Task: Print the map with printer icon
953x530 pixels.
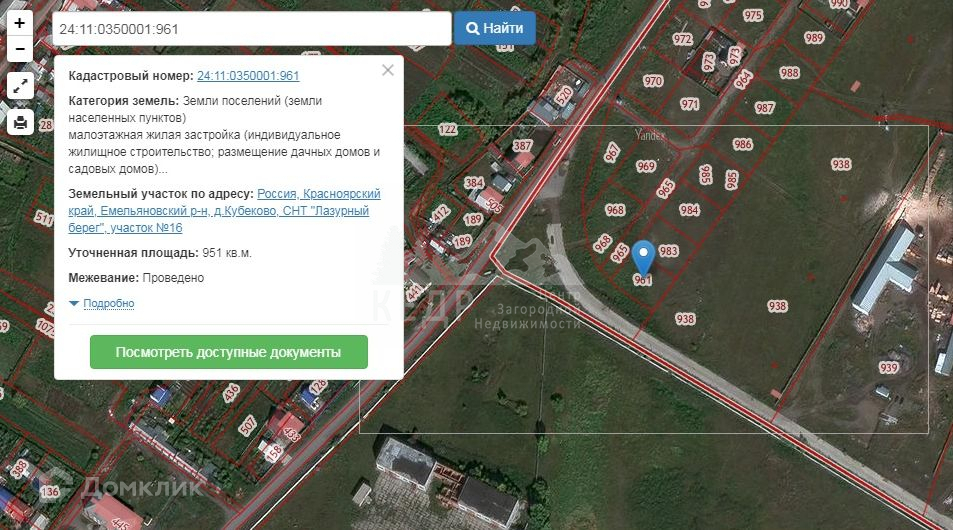Action: click(x=20, y=122)
